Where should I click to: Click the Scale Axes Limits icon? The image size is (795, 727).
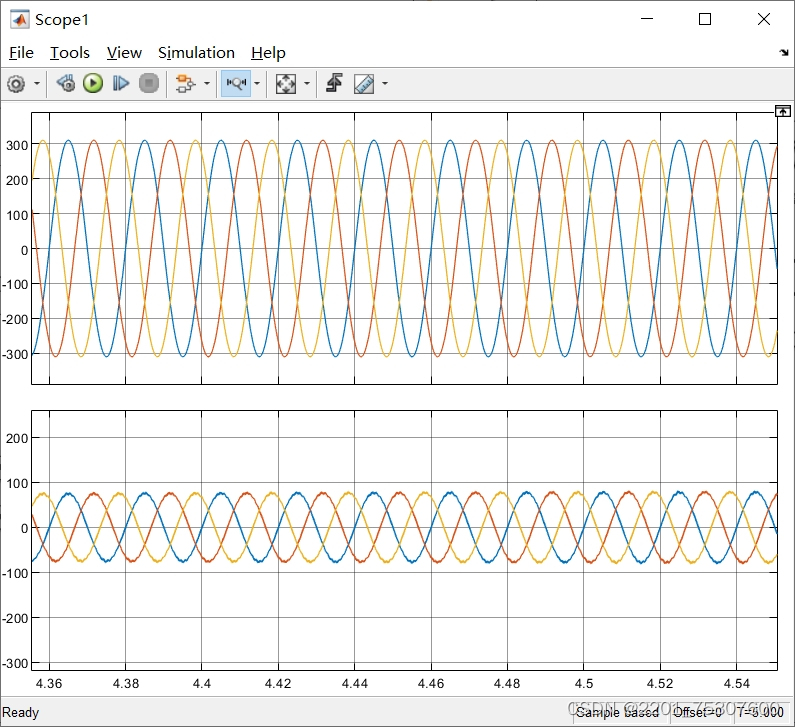[x=286, y=84]
